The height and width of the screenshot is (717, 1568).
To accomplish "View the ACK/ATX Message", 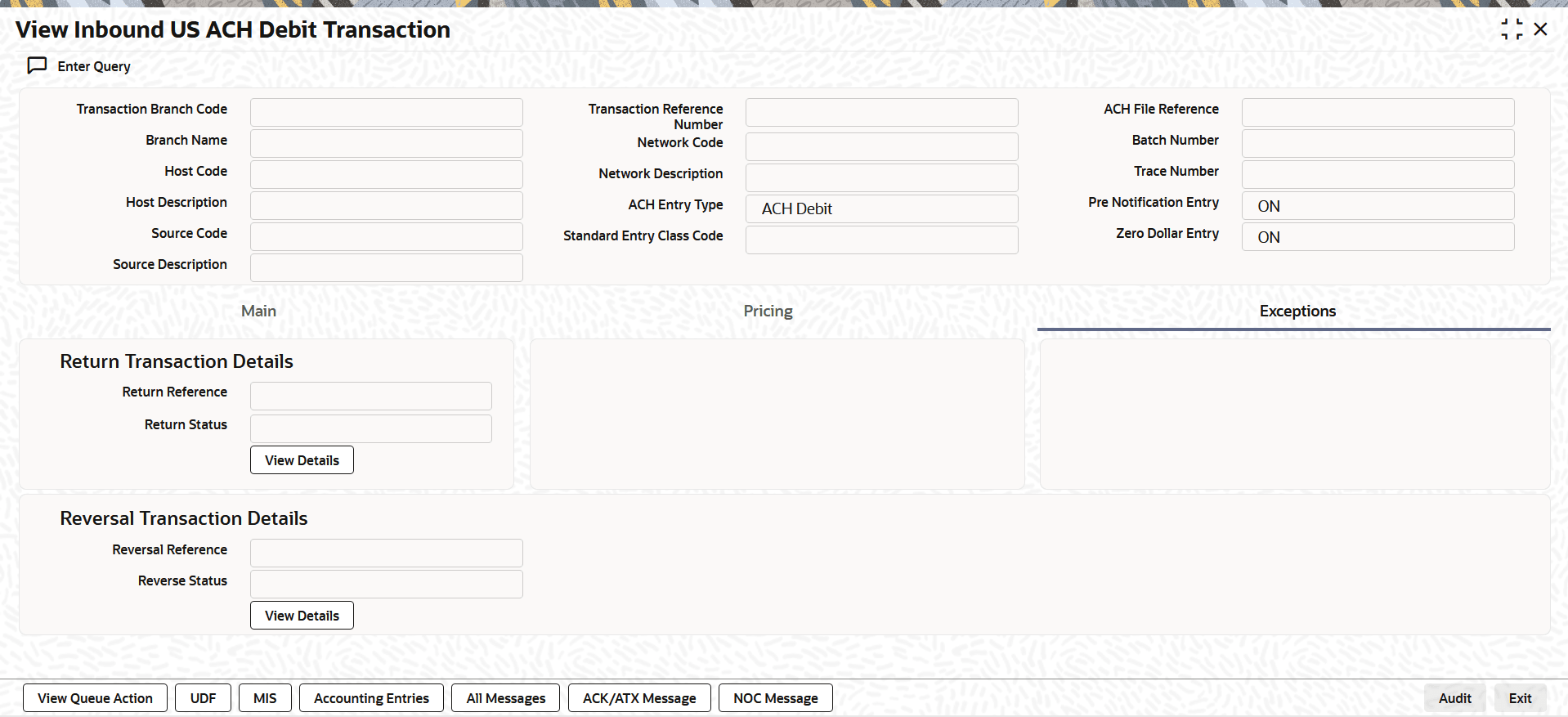I will 639,698.
